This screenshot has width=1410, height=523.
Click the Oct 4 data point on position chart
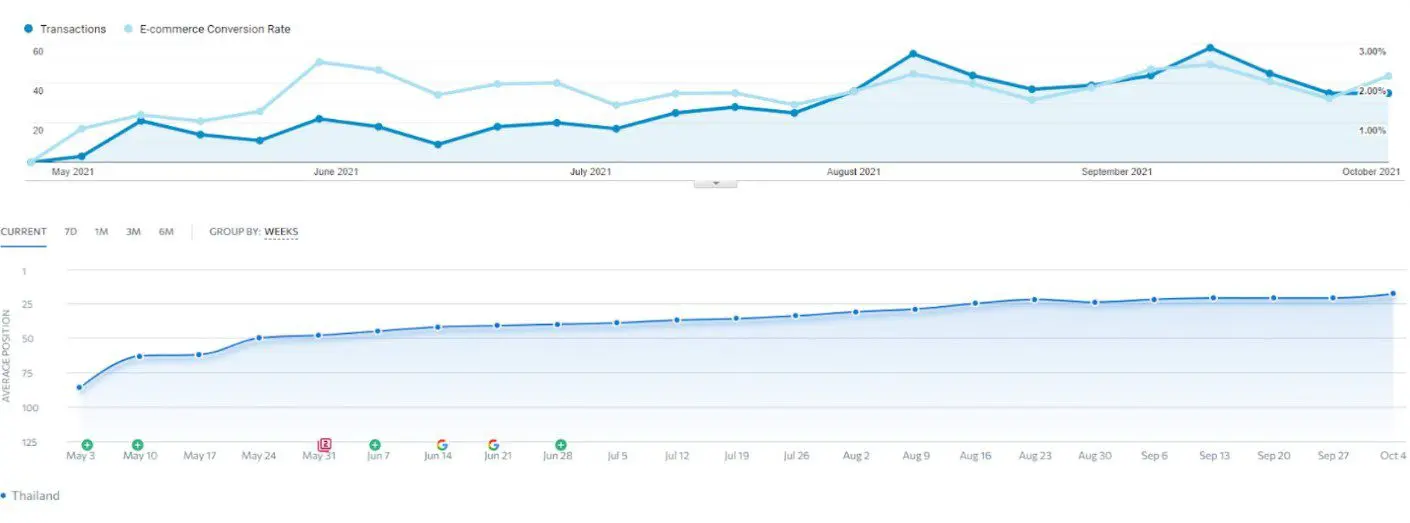pyautogui.click(x=1392, y=294)
